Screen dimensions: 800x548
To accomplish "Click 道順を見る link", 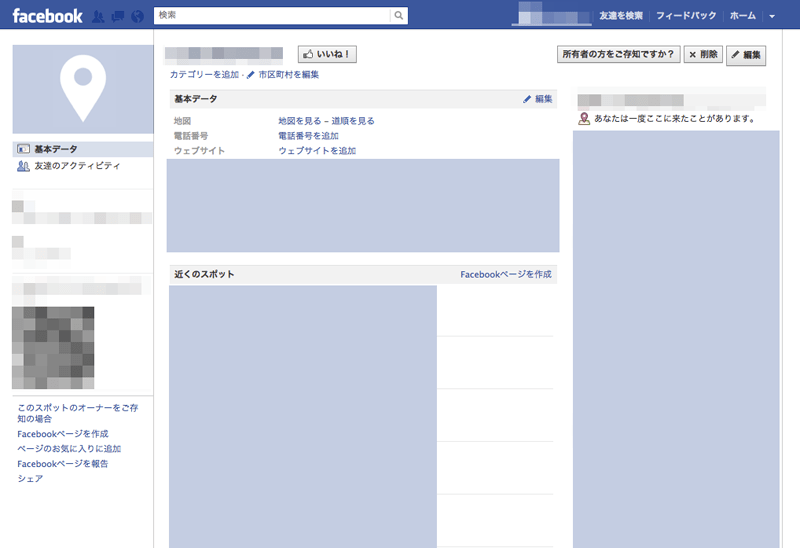I will (353, 121).
